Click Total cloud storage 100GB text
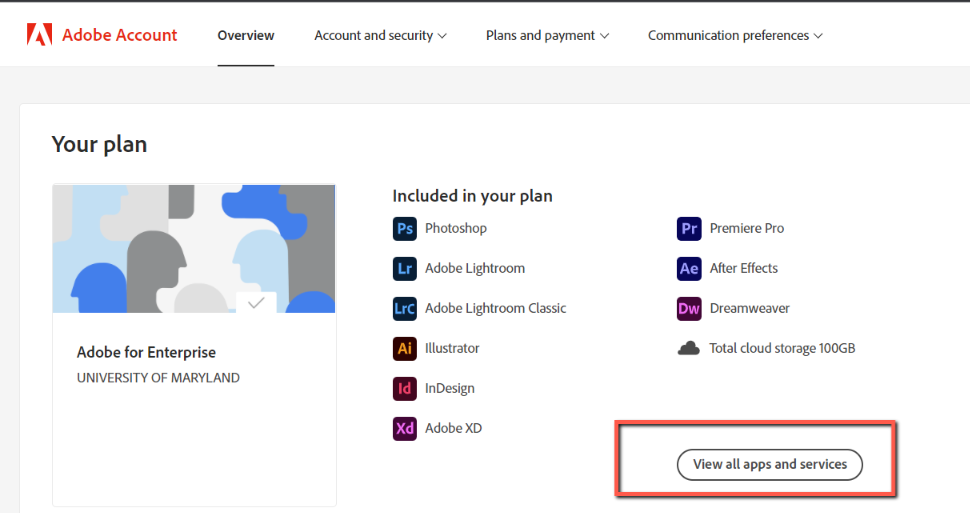 coord(782,348)
